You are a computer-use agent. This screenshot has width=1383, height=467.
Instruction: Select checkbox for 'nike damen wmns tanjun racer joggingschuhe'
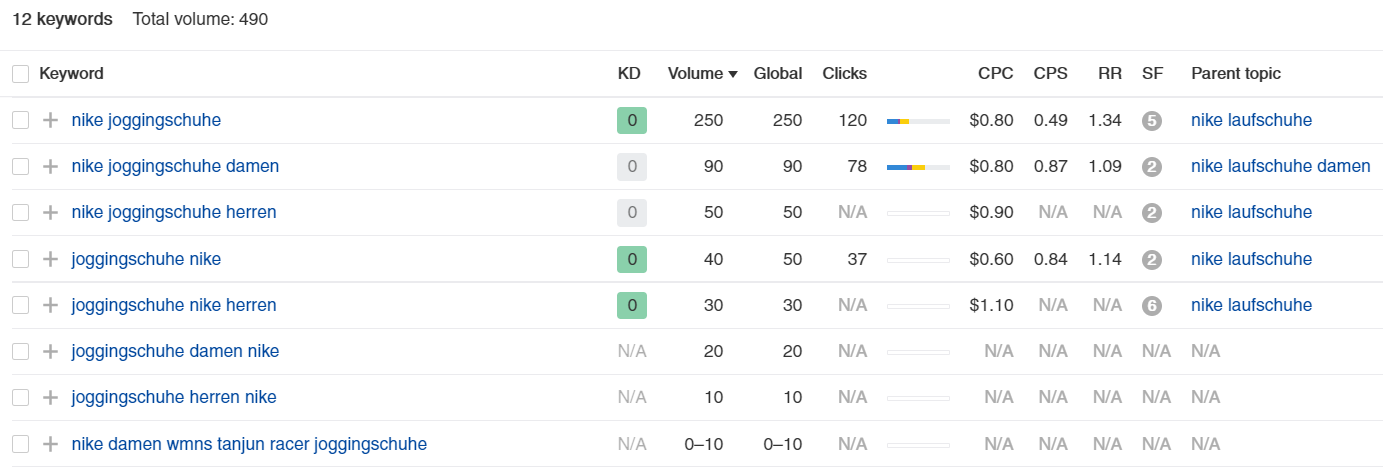pyautogui.click(x=20, y=443)
